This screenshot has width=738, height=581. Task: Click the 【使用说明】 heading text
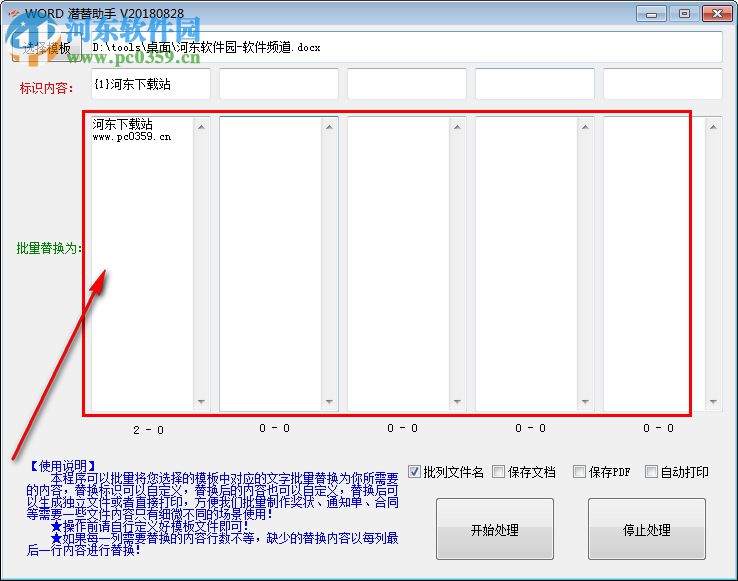click(x=63, y=466)
